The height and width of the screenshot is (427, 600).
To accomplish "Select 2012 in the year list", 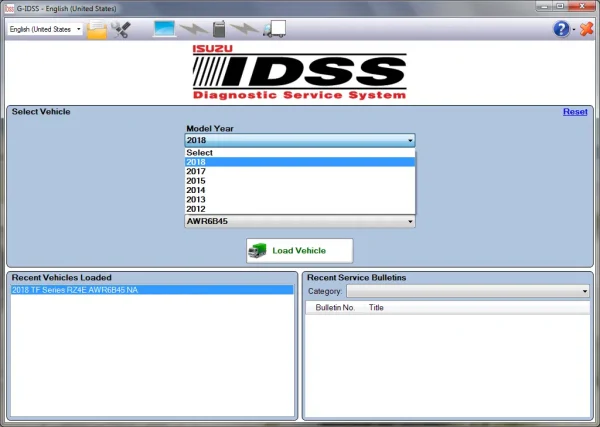I will [300, 209].
